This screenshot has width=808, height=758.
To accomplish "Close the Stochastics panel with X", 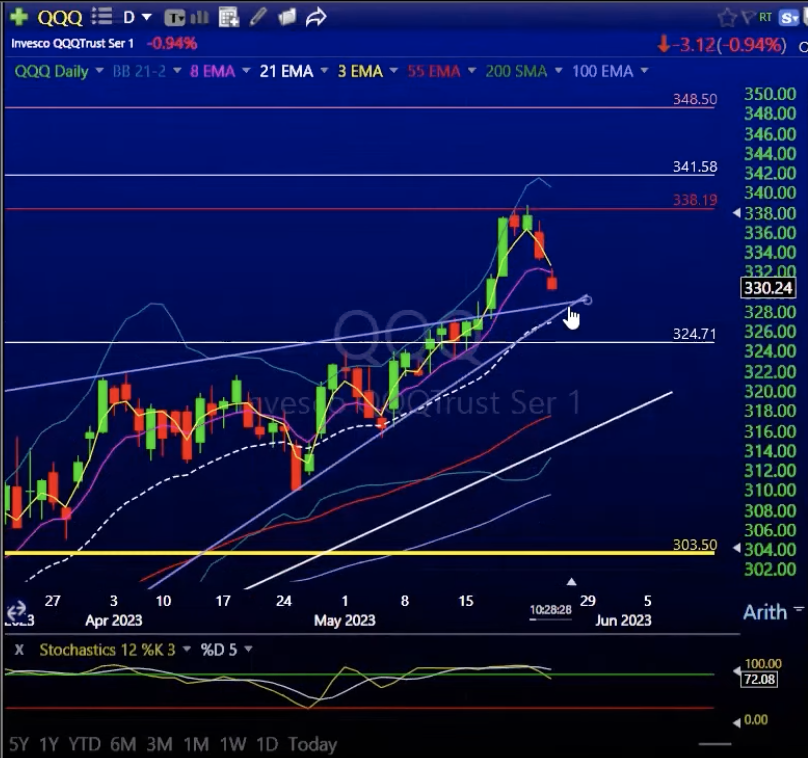I will pyautogui.click(x=19, y=650).
